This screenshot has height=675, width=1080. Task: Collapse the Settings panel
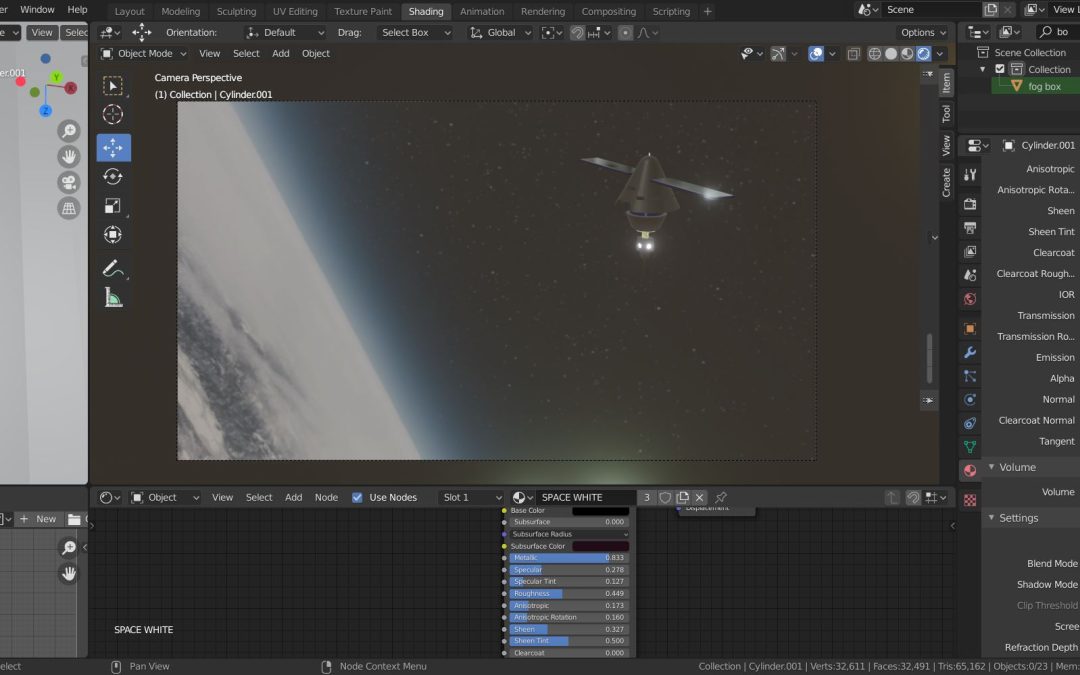[x=991, y=518]
